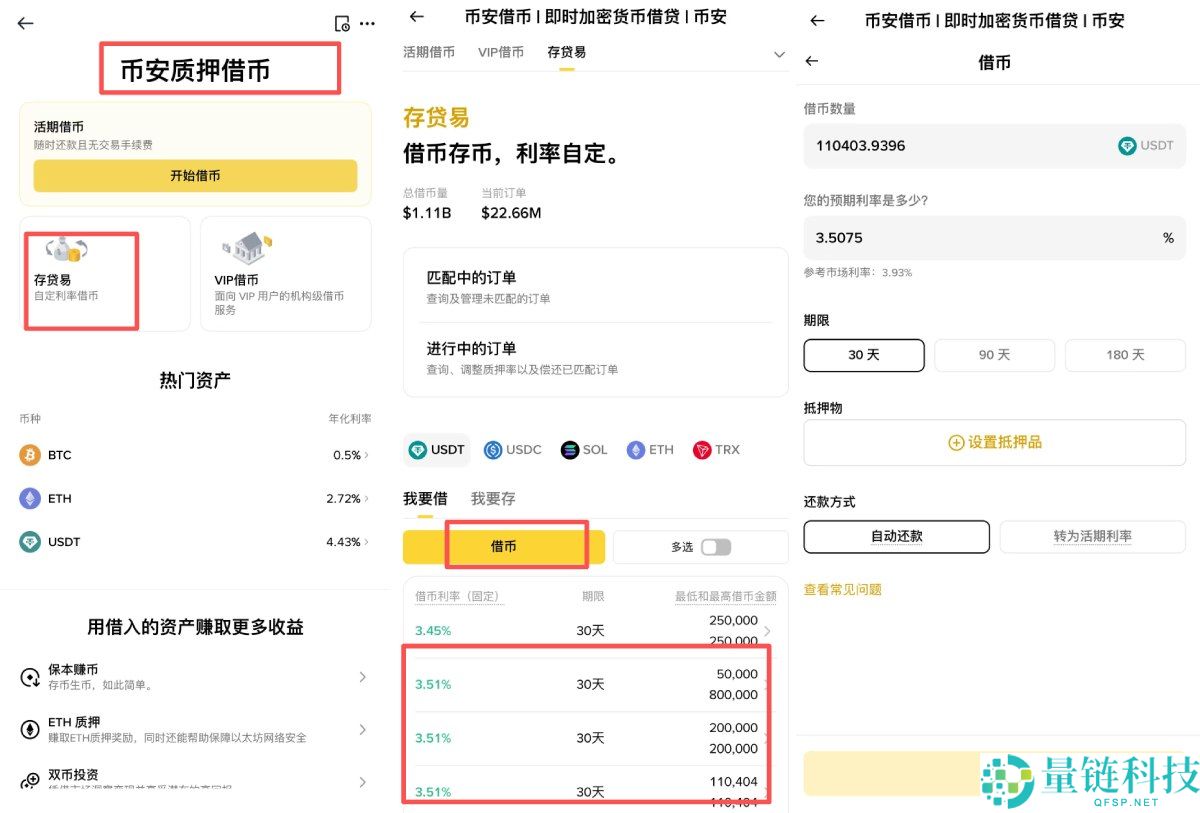Viewport: 1200px width, 813px height.
Task: Click the BTC icon in 热门资产 list
Action: click(x=30, y=454)
